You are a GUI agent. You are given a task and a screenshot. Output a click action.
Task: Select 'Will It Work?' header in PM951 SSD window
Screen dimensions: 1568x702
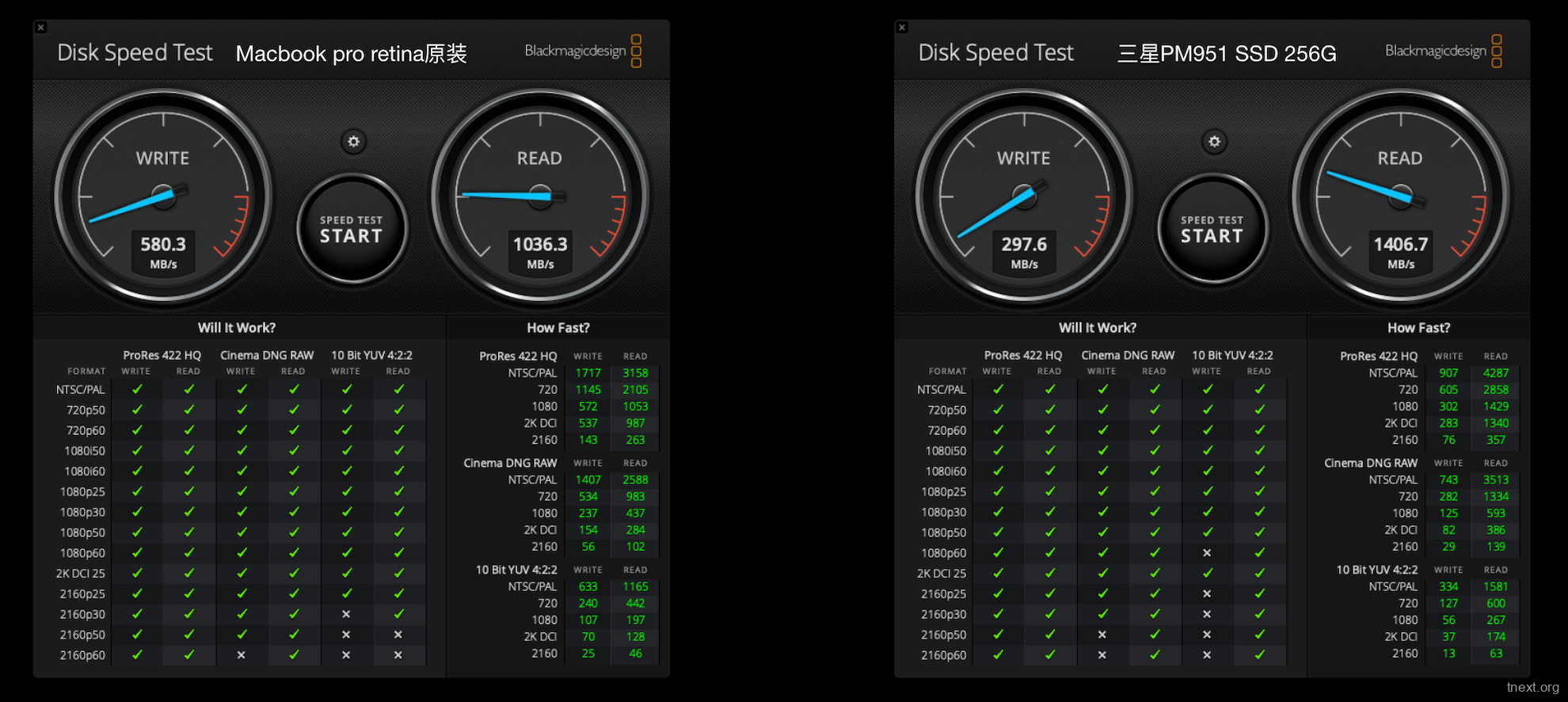click(1098, 328)
